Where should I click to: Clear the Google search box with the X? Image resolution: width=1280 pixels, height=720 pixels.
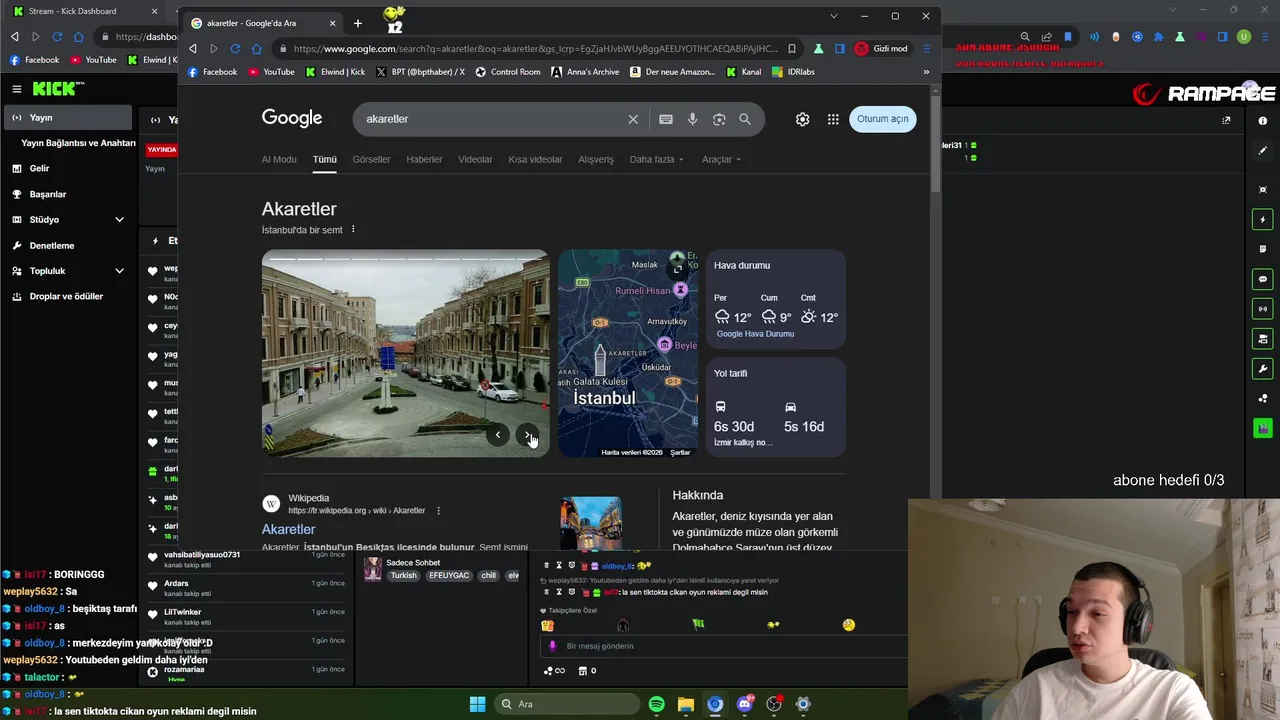[633, 119]
